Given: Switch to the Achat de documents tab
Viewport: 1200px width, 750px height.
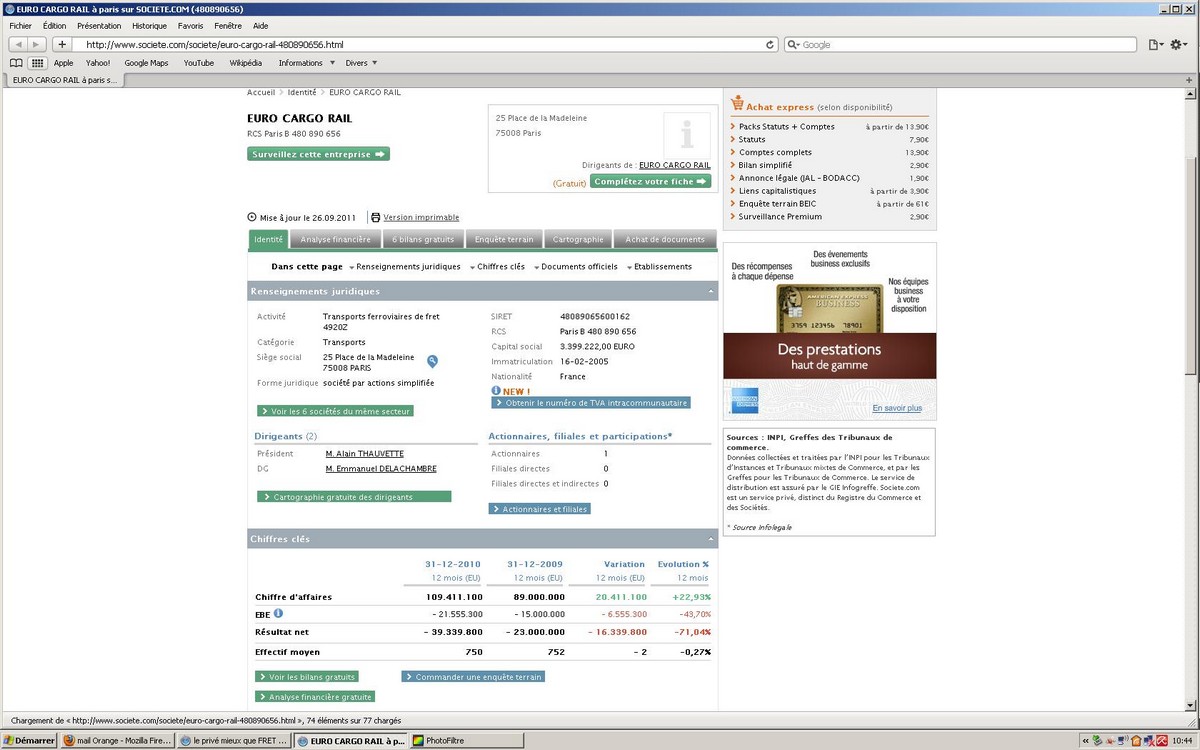Looking at the screenshot, I should click(x=665, y=239).
